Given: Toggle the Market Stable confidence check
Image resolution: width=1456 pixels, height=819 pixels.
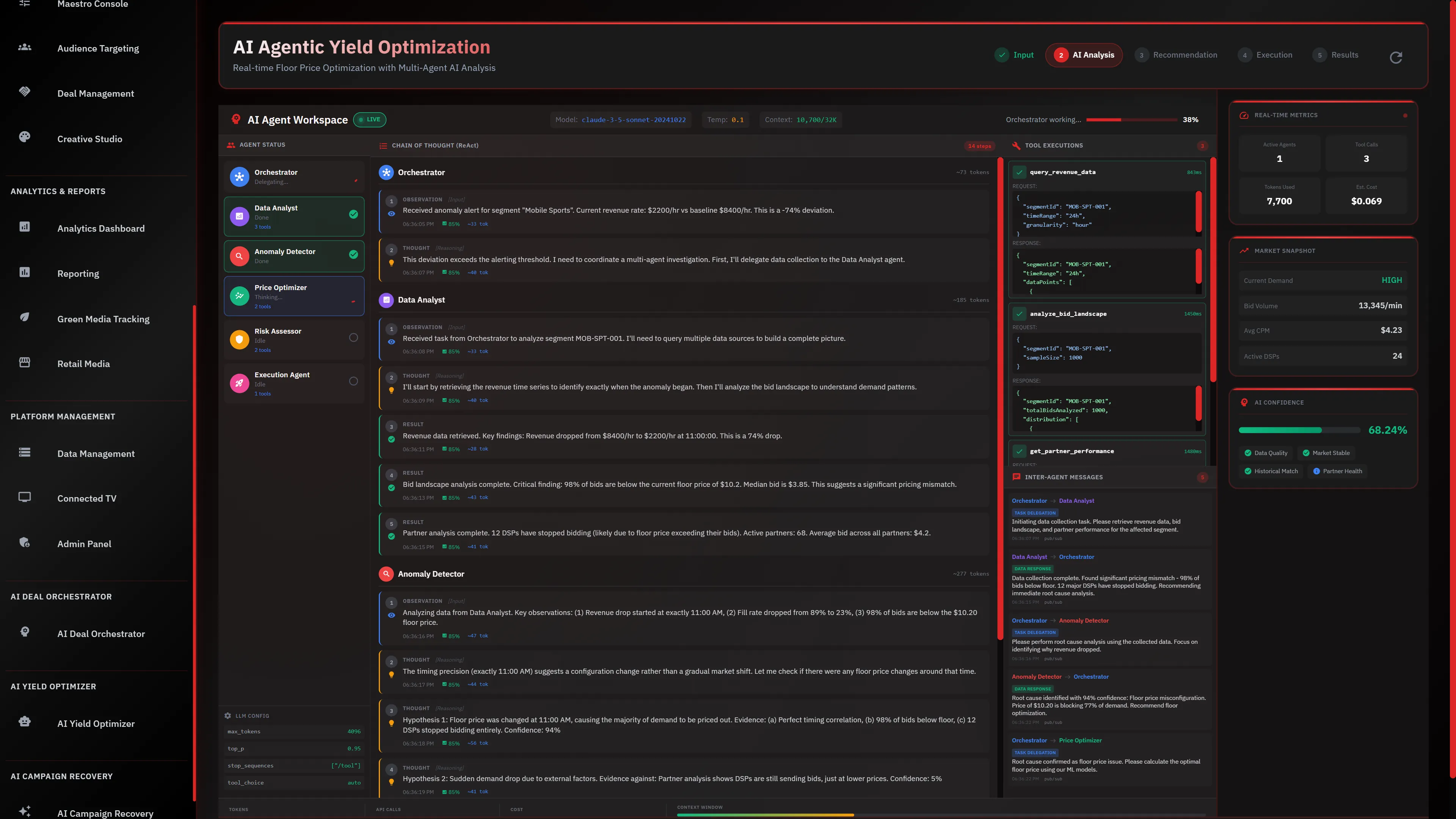Looking at the screenshot, I should point(1326,453).
